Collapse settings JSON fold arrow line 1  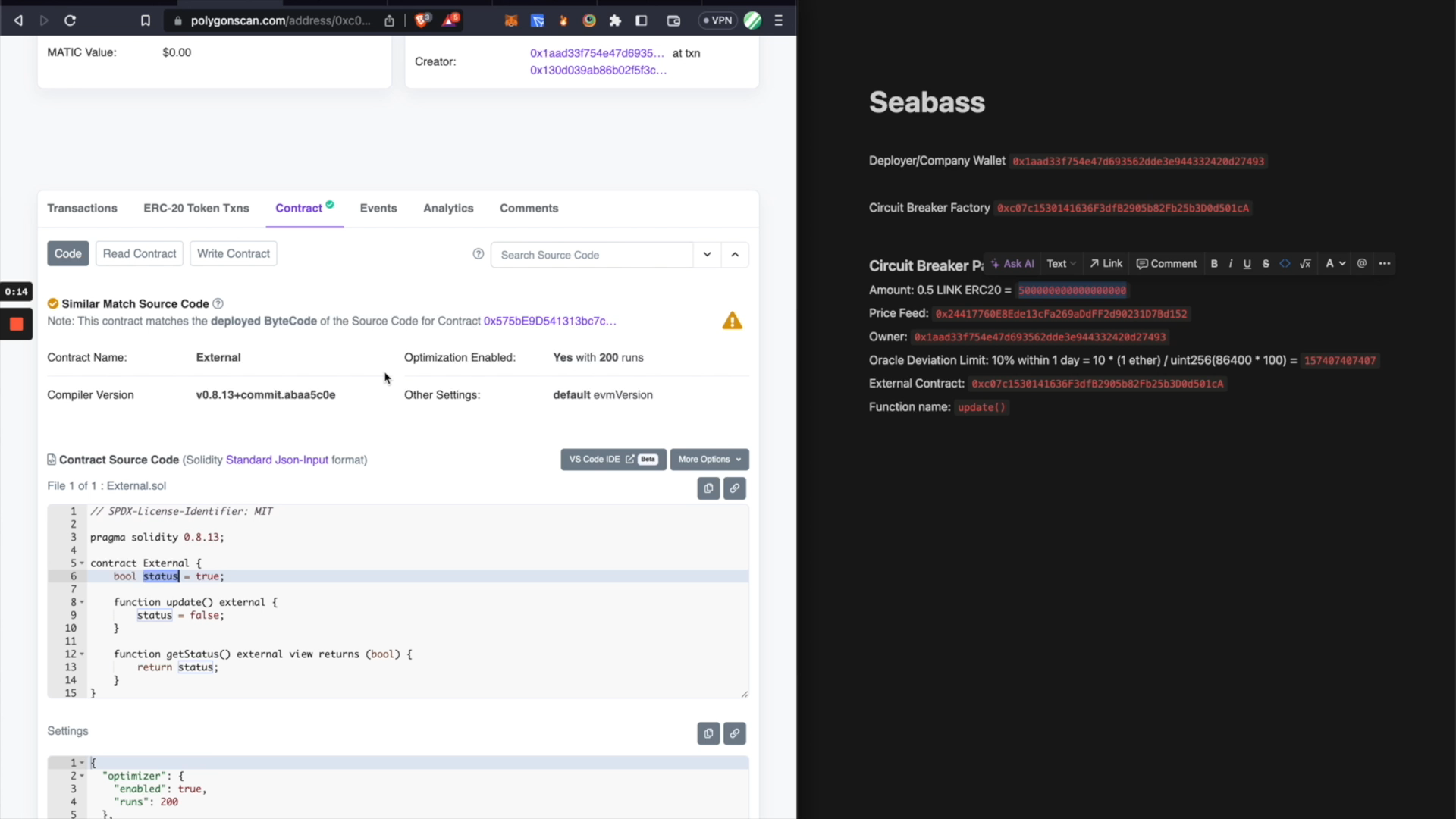tap(82, 763)
